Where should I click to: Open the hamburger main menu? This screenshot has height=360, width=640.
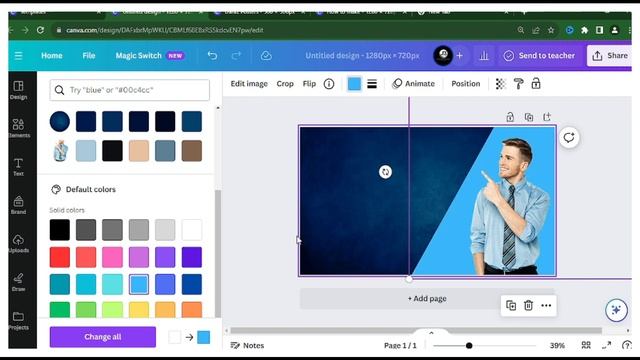click(18, 56)
